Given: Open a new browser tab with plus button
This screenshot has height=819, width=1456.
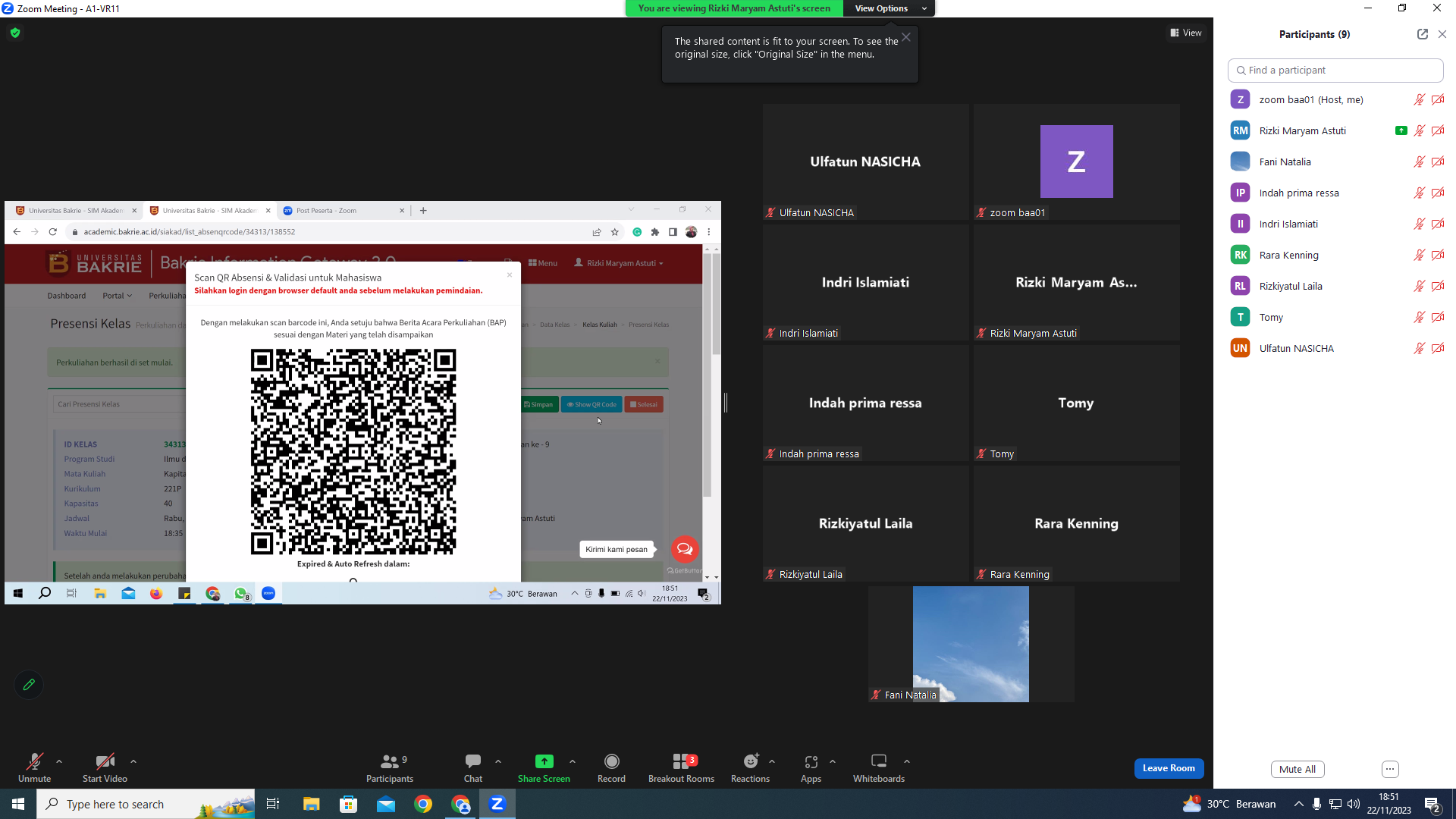Looking at the screenshot, I should [x=423, y=211].
